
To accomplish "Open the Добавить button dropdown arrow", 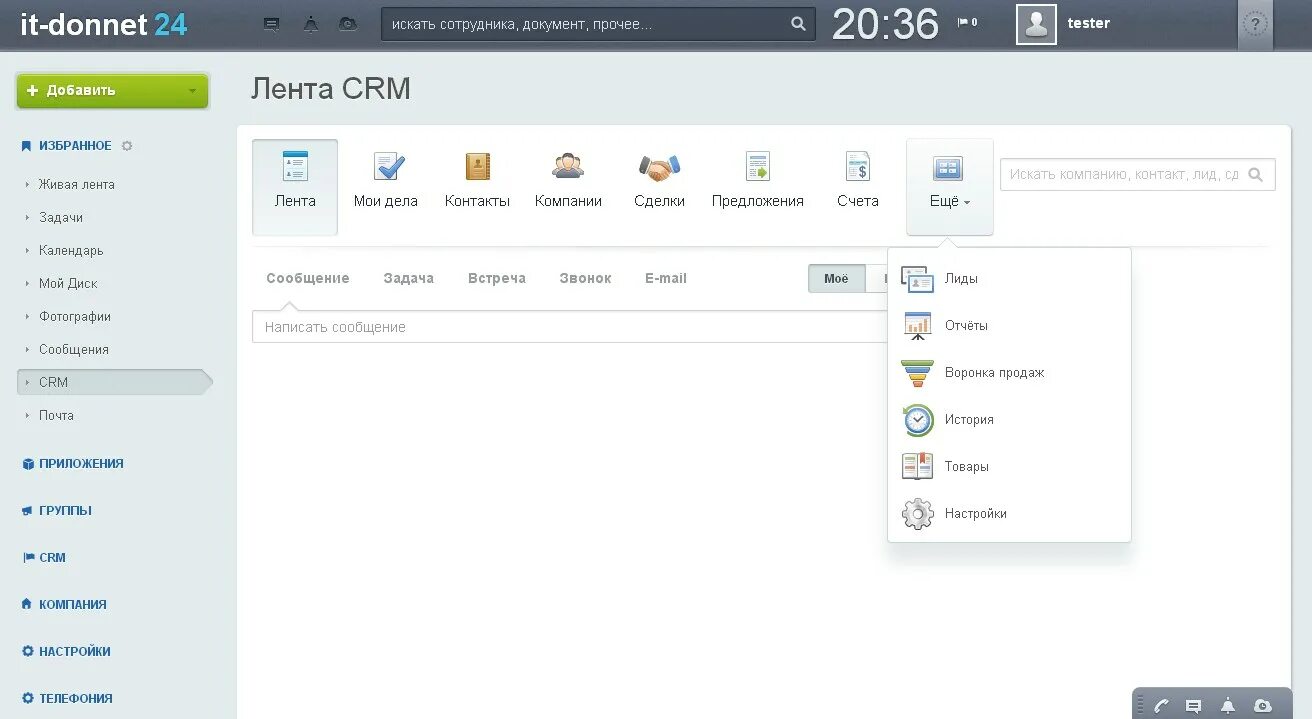I will pyautogui.click(x=192, y=91).
